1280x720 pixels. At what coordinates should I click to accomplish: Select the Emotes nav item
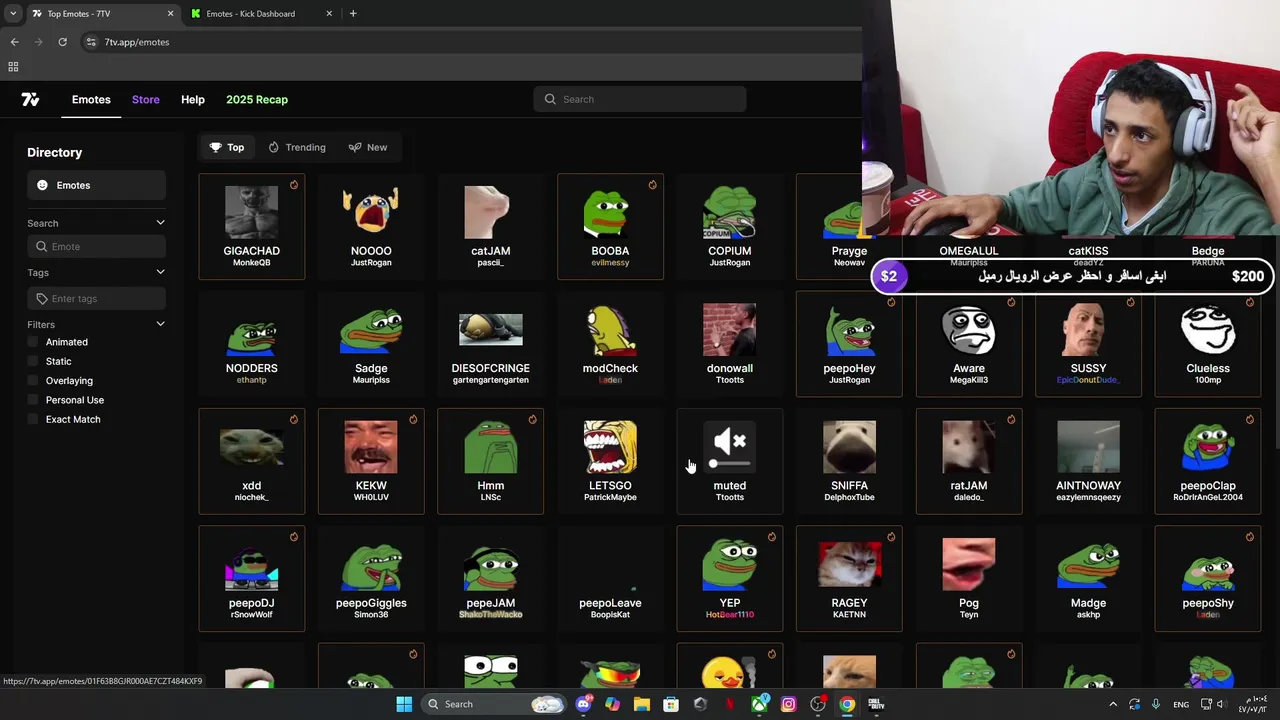coord(91,99)
